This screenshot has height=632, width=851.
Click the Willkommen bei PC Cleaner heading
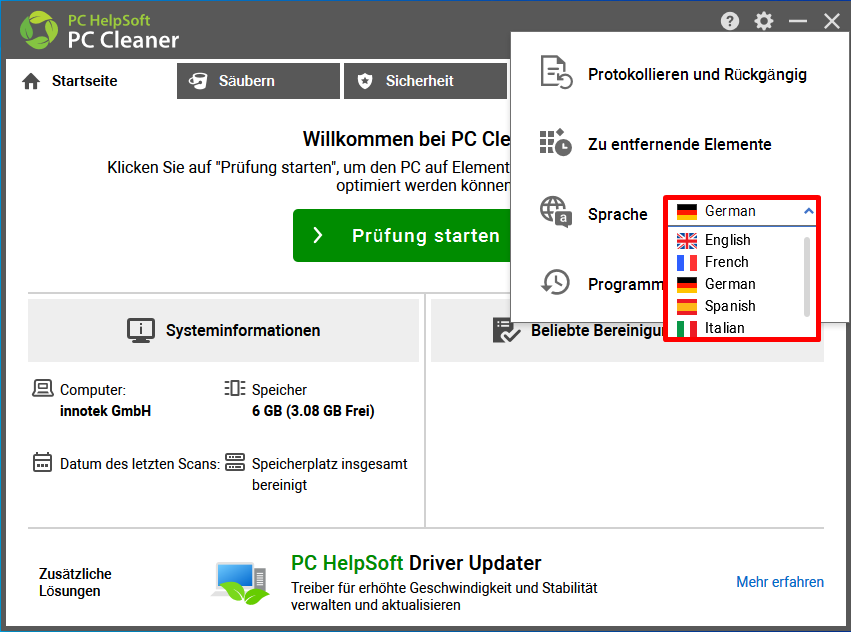click(407, 139)
